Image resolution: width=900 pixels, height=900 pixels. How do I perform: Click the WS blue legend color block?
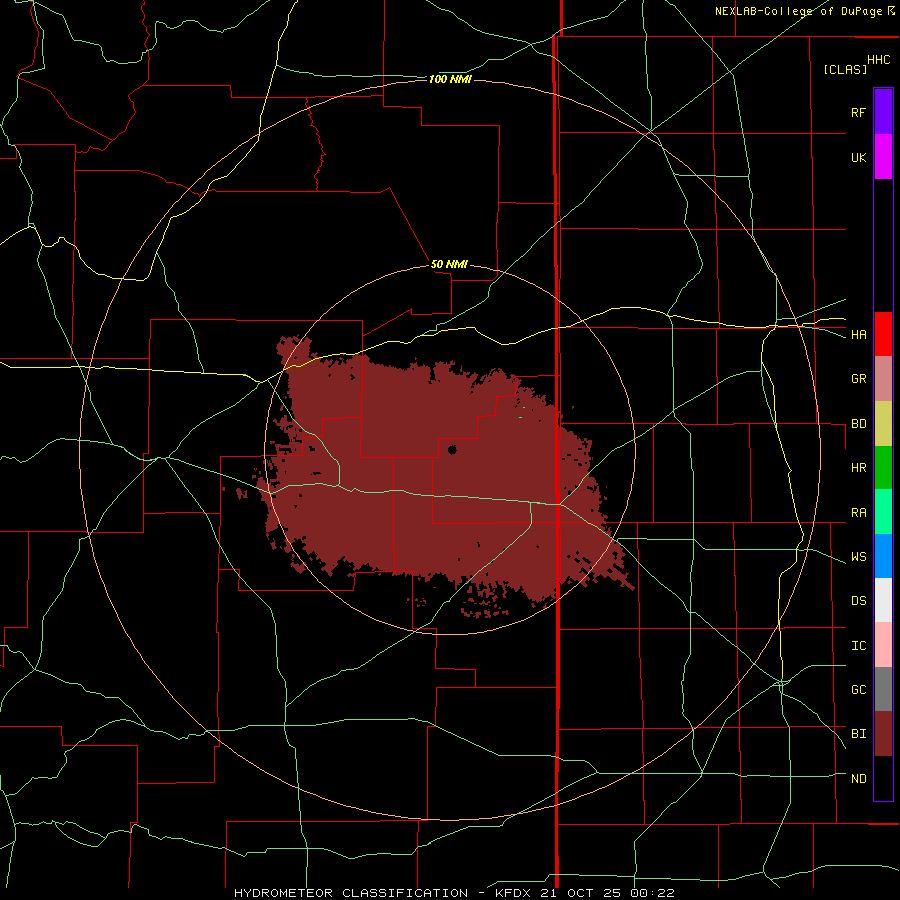(883, 556)
